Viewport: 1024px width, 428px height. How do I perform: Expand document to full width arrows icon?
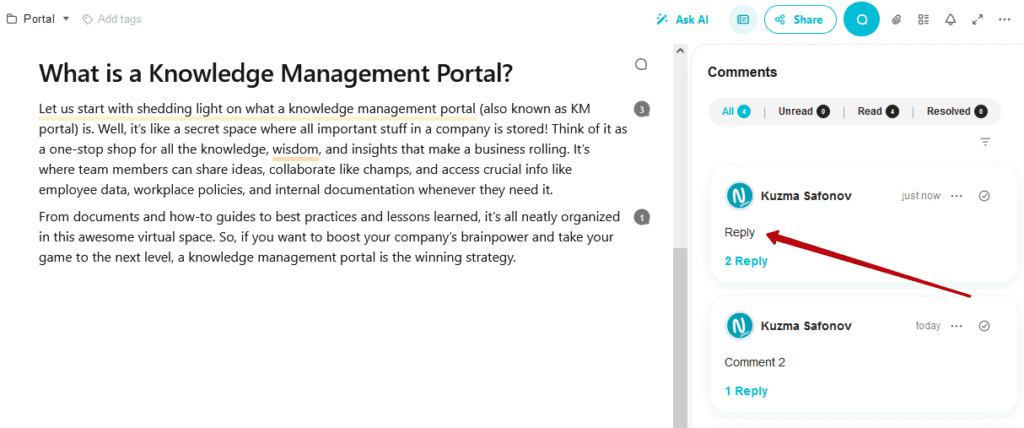(x=978, y=20)
